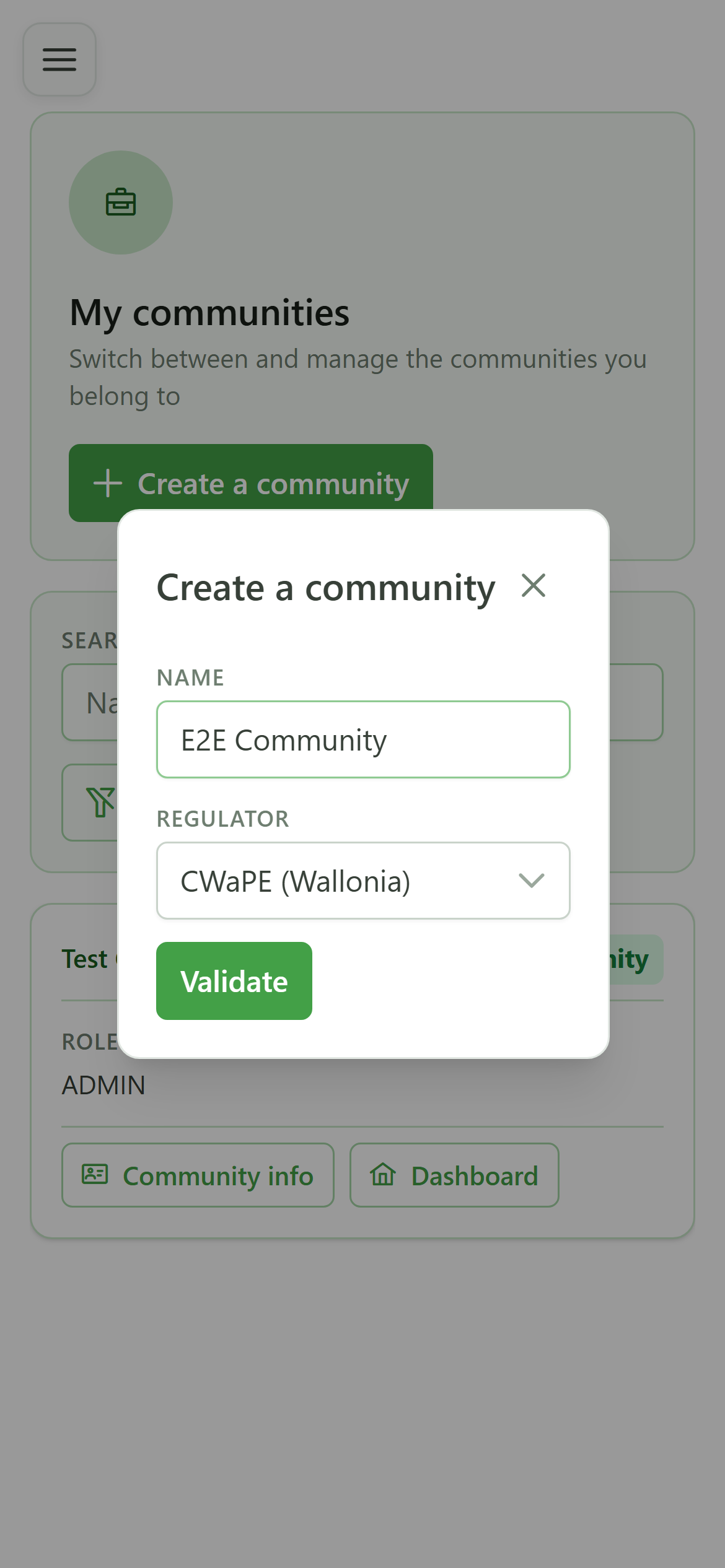The width and height of the screenshot is (725, 1568).
Task: Click the Validate button
Action: [234, 981]
